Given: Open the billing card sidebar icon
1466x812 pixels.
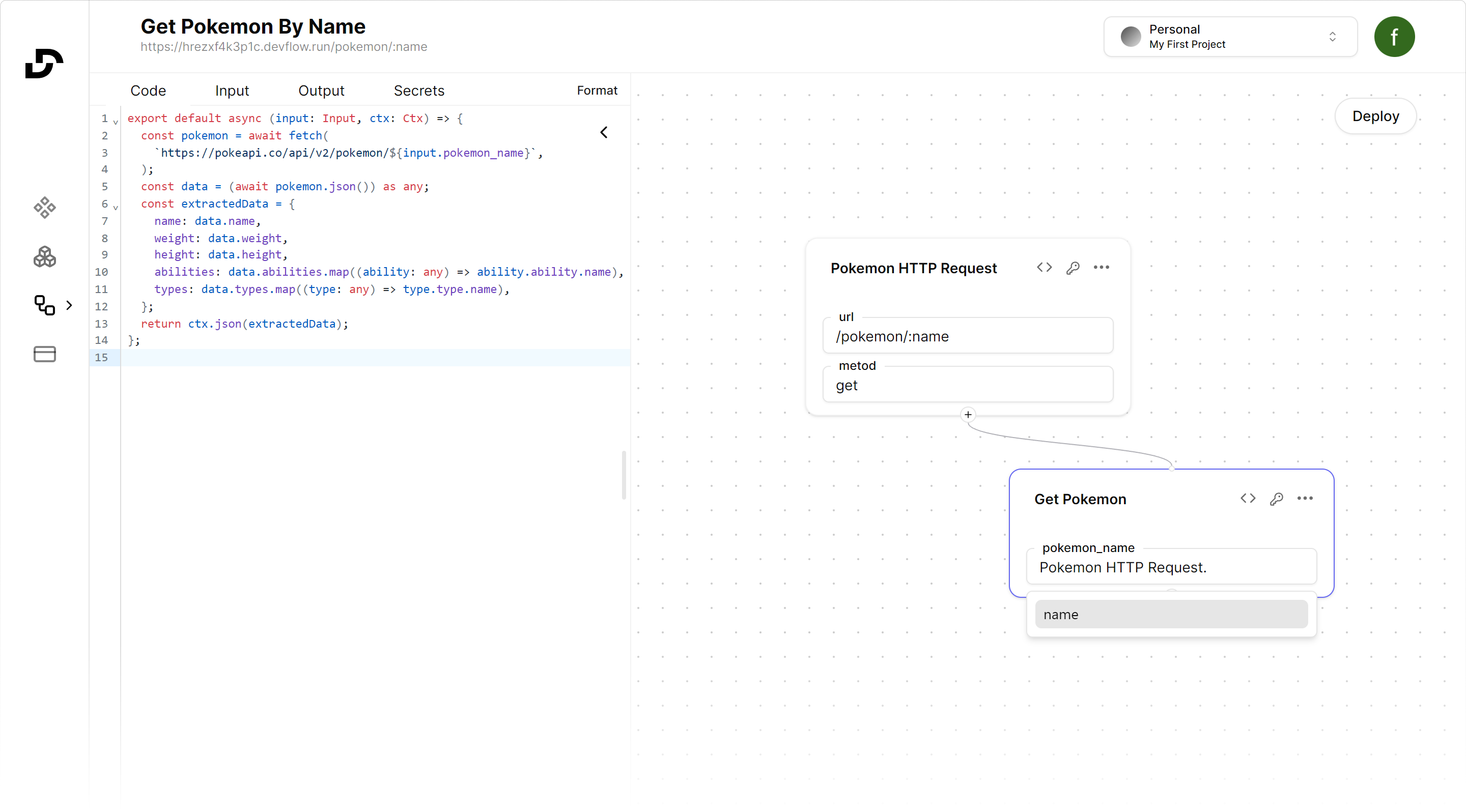Looking at the screenshot, I should coord(44,354).
